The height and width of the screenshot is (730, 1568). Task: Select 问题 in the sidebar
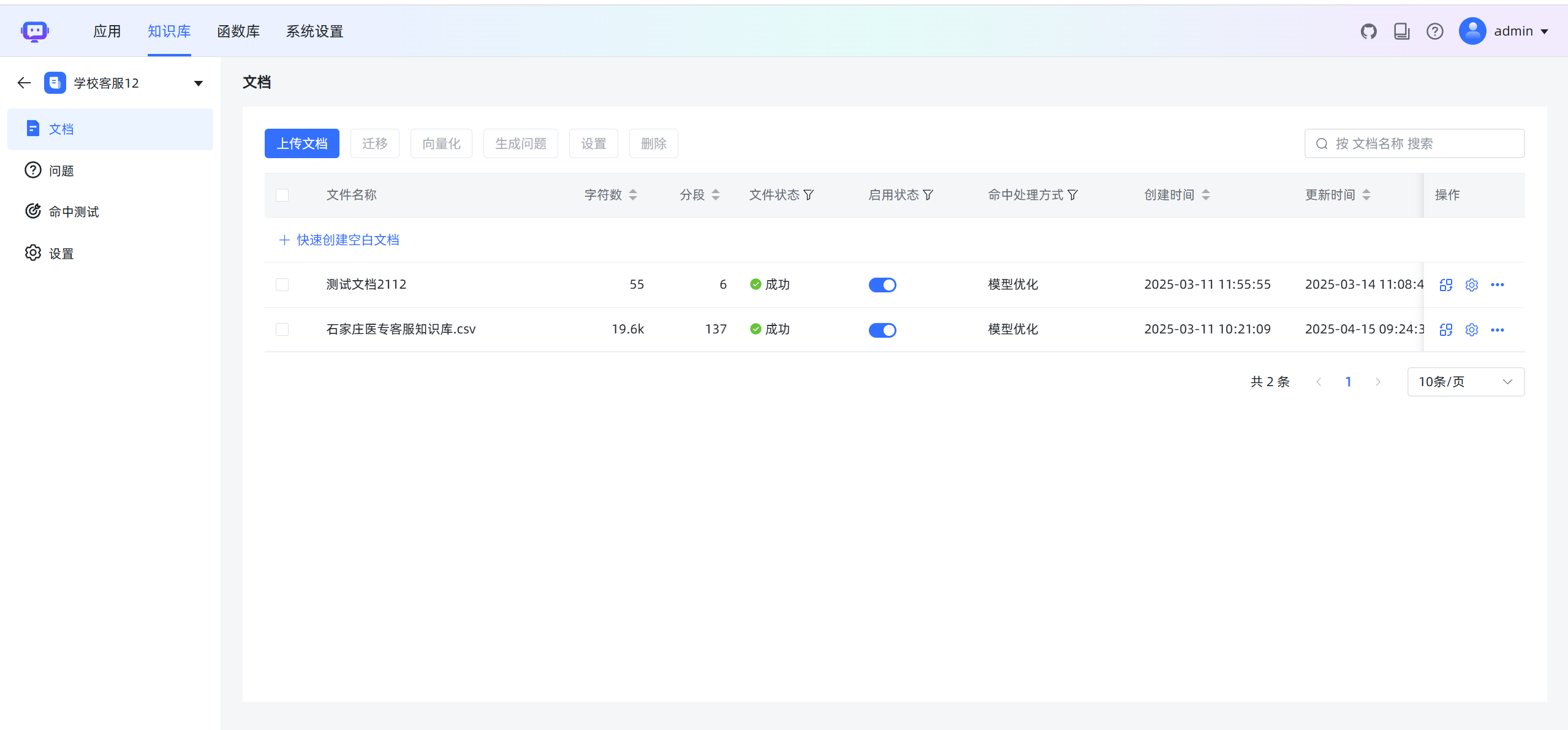[110, 170]
